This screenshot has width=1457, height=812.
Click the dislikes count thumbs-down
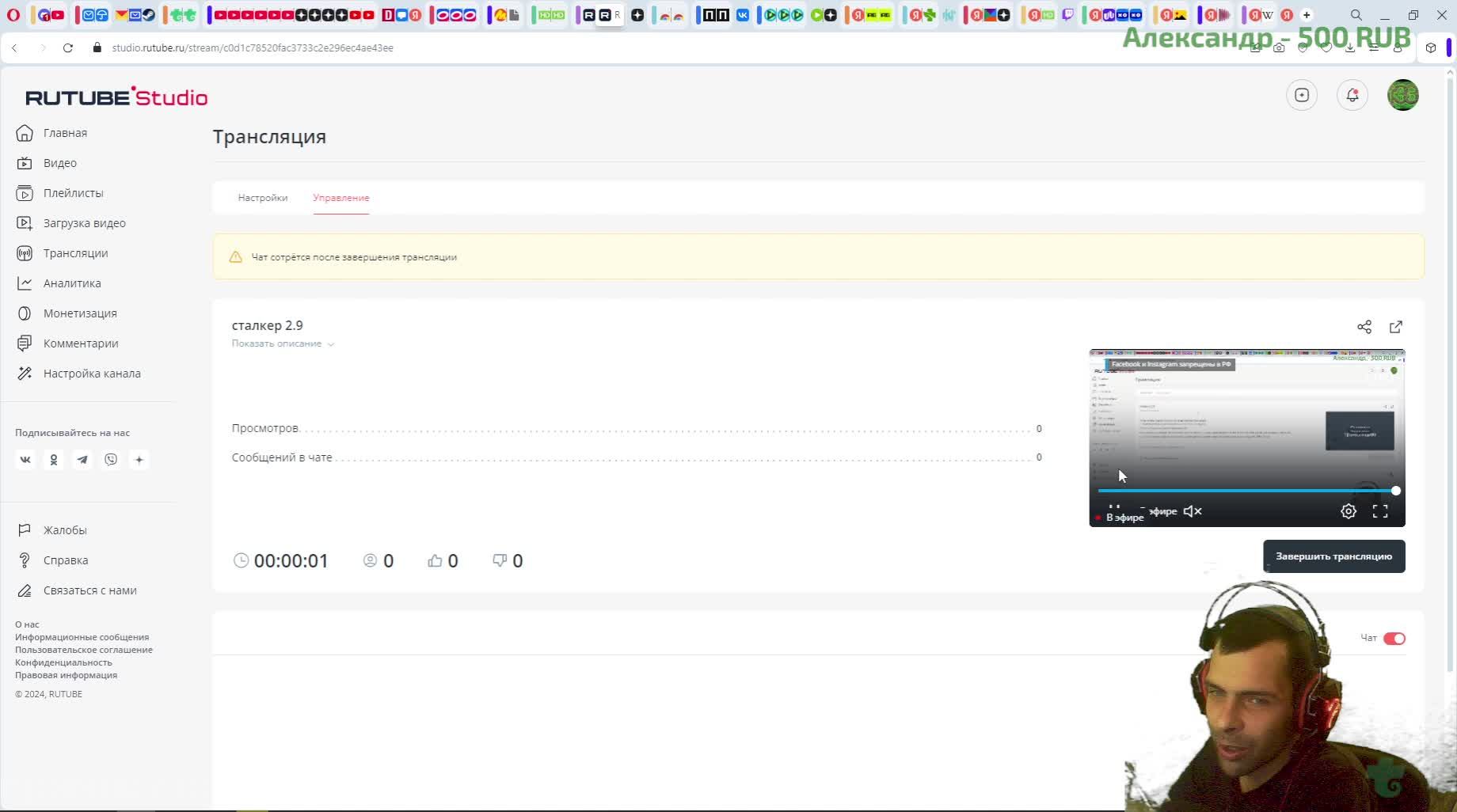coord(500,560)
